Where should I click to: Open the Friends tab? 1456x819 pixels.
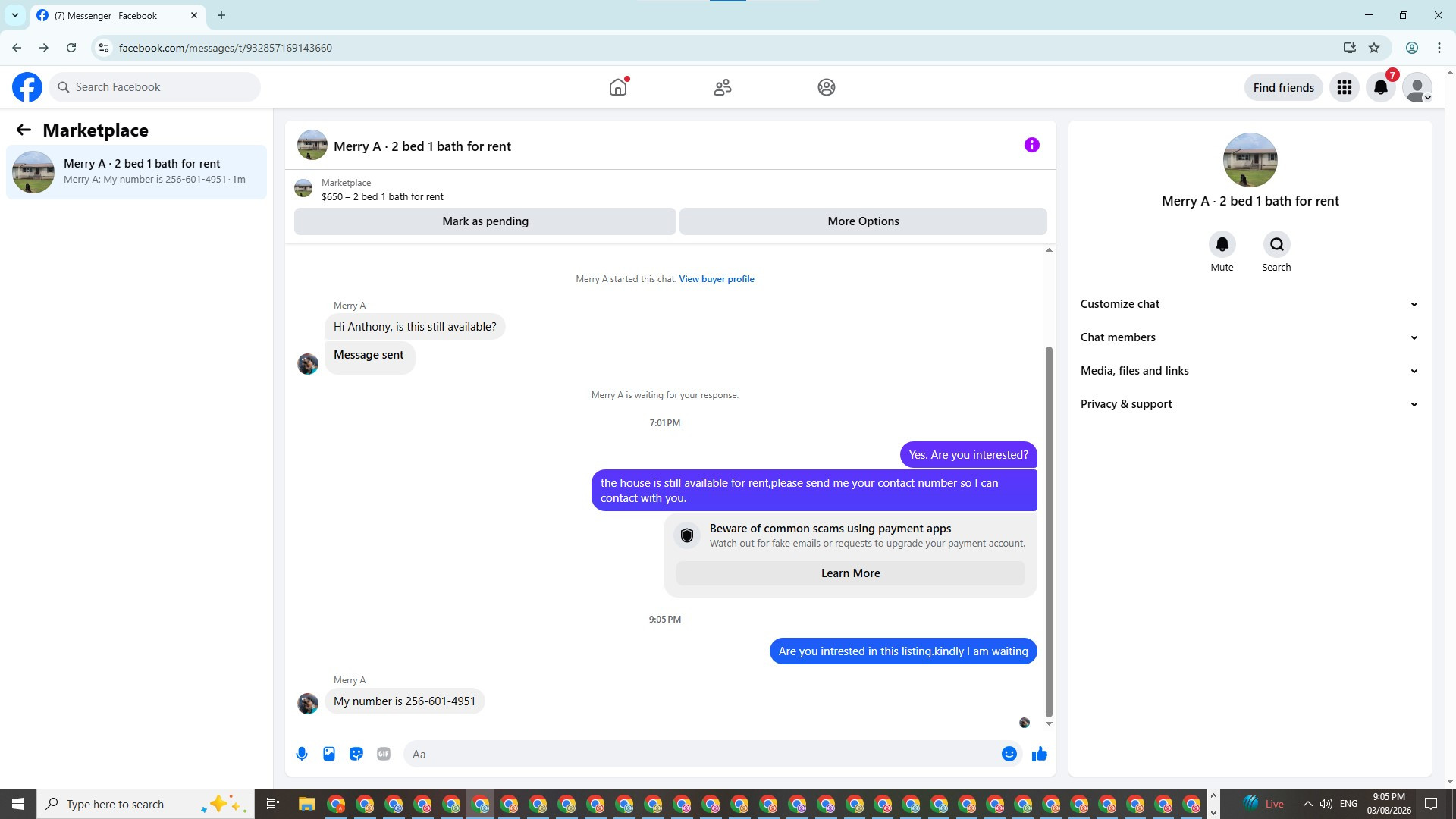(722, 87)
